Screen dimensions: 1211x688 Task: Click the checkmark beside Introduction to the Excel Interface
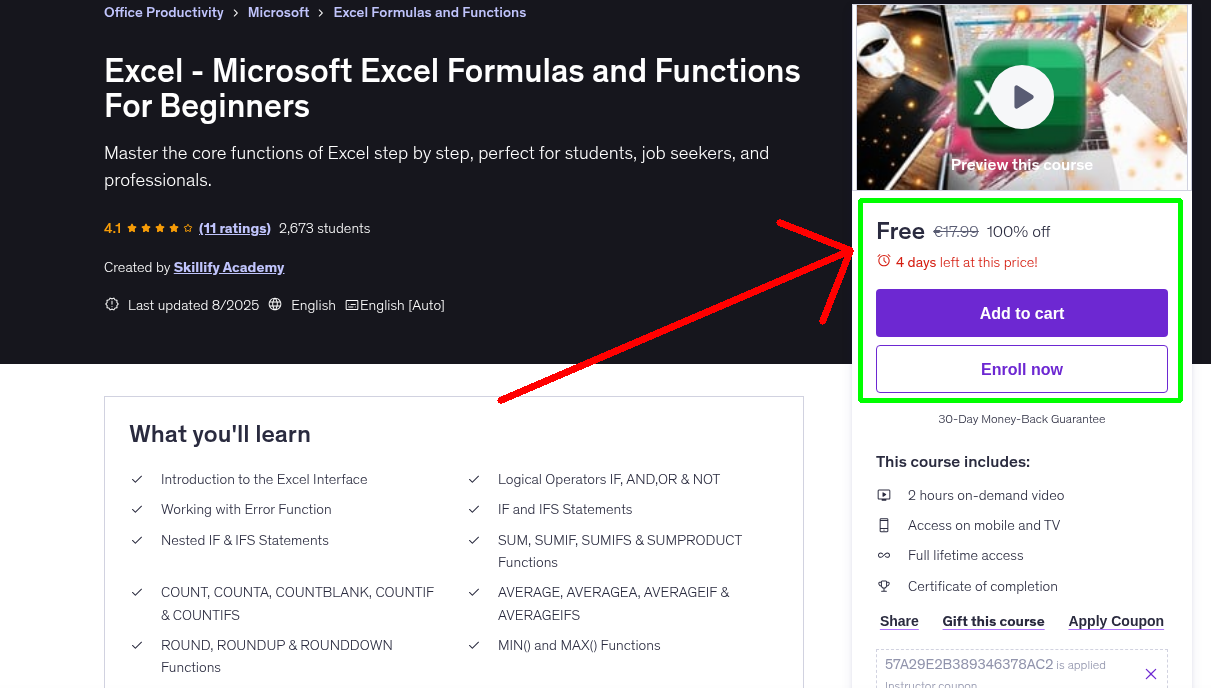click(x=137, y=479)
